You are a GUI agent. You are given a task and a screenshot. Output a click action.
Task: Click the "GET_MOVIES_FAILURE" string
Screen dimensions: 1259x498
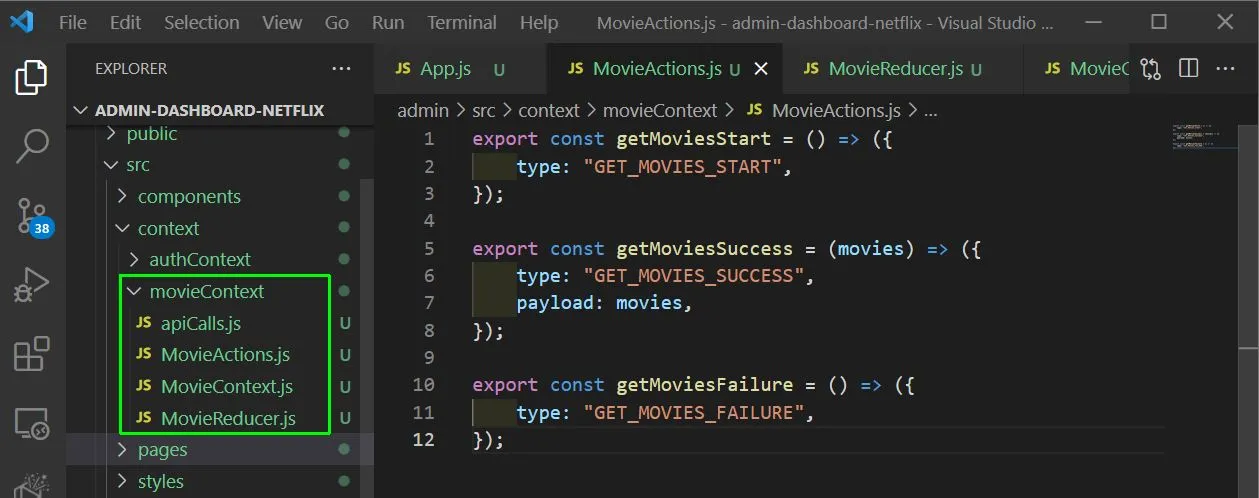click(694, 412)
